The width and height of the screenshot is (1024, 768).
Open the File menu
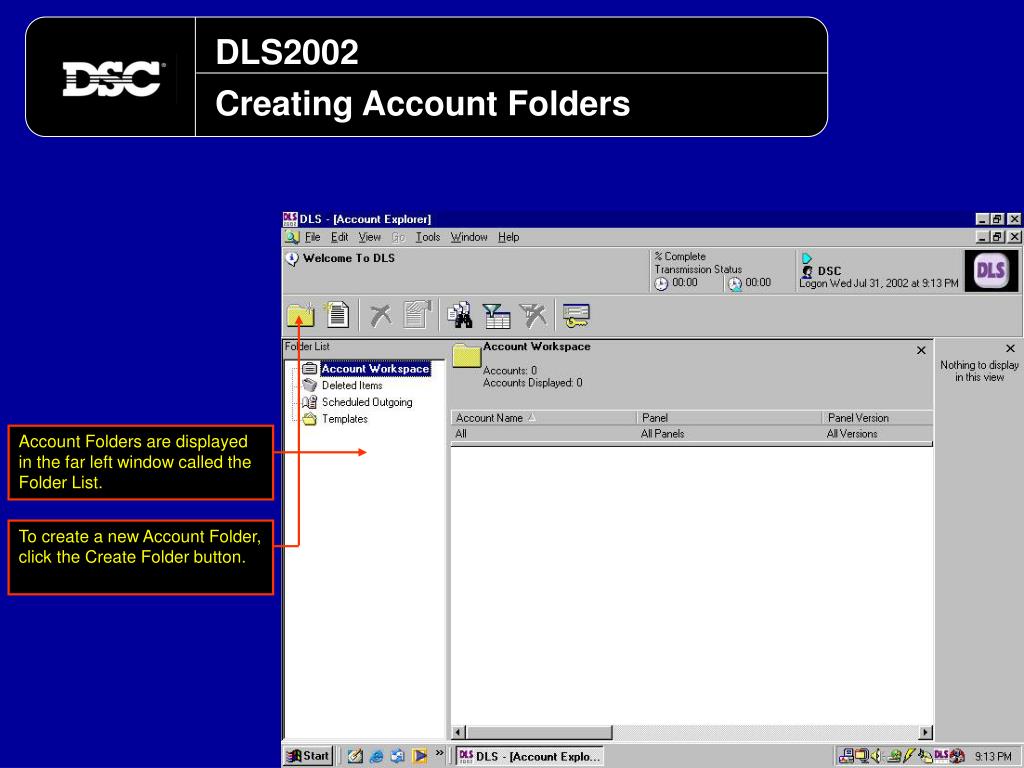pyautogui.click(x=312, y=237)
